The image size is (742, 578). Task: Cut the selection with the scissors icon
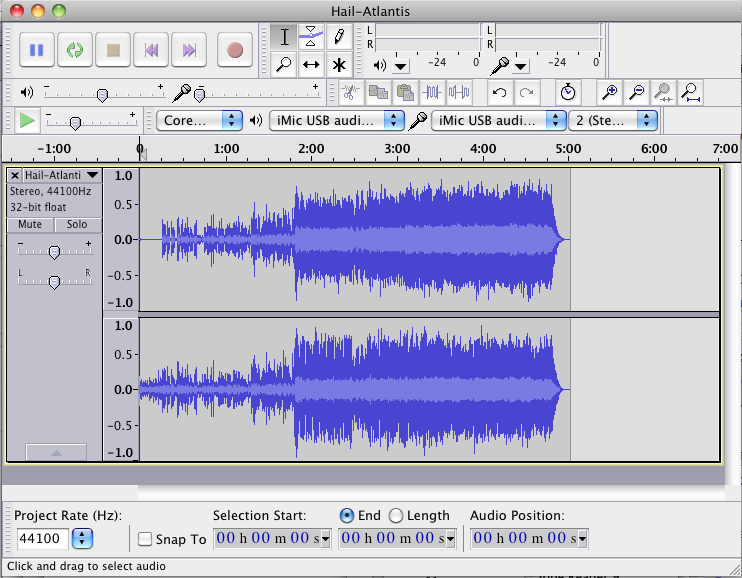350,92
